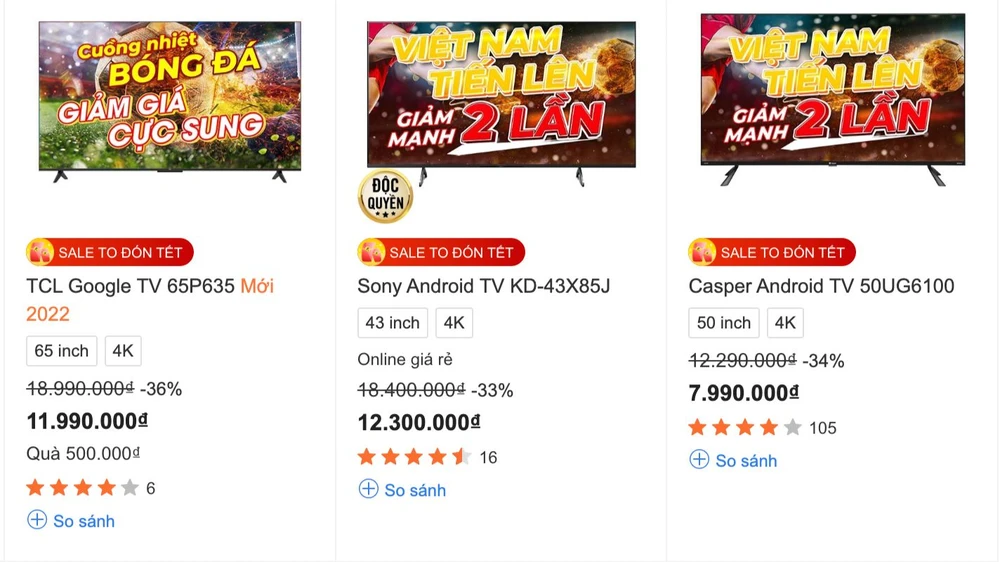Click the TCL TV product image
1000x562 pixels.
pyautogui.click(x=169, y=100)
